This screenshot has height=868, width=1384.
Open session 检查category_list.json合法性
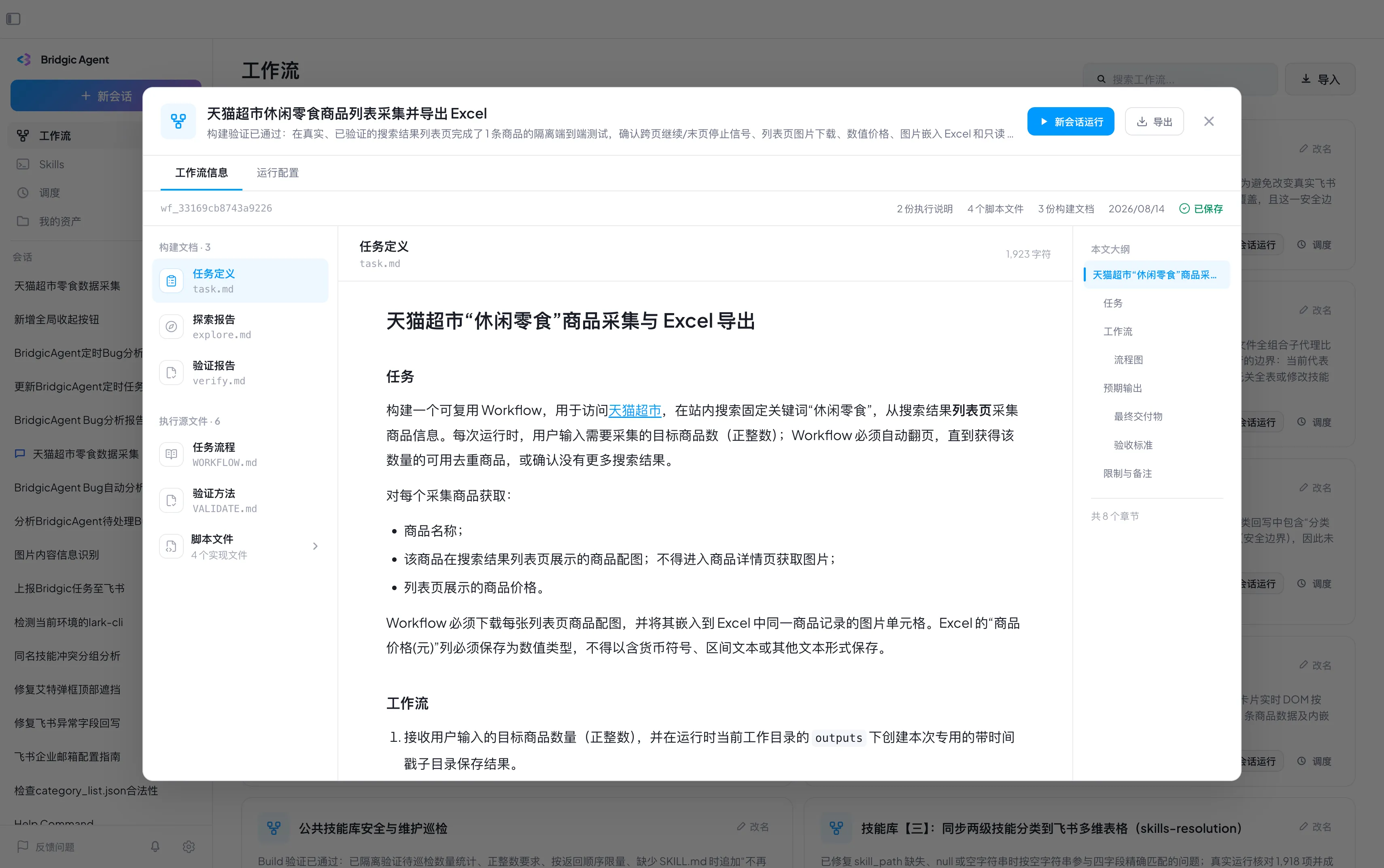pos(86,790)
